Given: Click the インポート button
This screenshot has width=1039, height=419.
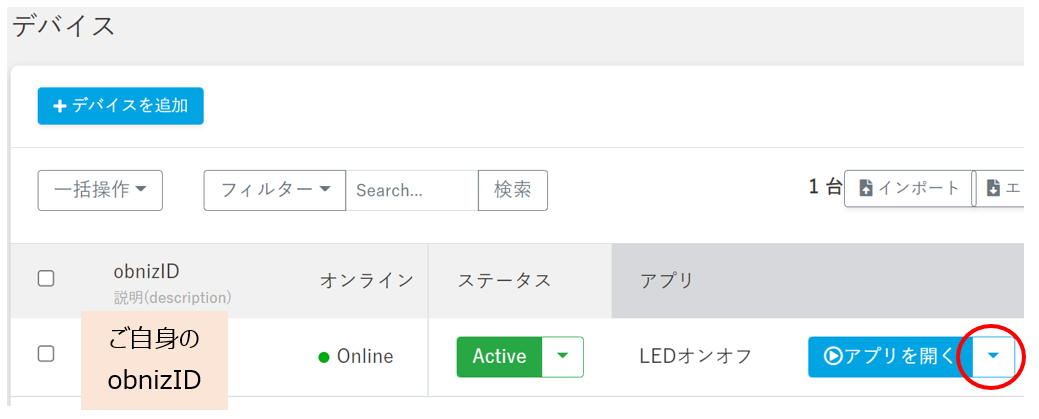Looking at the screenshot, I should 909,188.
